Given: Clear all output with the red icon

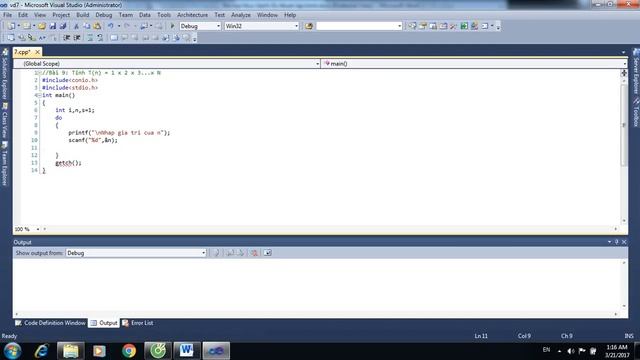Looking at the screenshot, I should (254, 253).
